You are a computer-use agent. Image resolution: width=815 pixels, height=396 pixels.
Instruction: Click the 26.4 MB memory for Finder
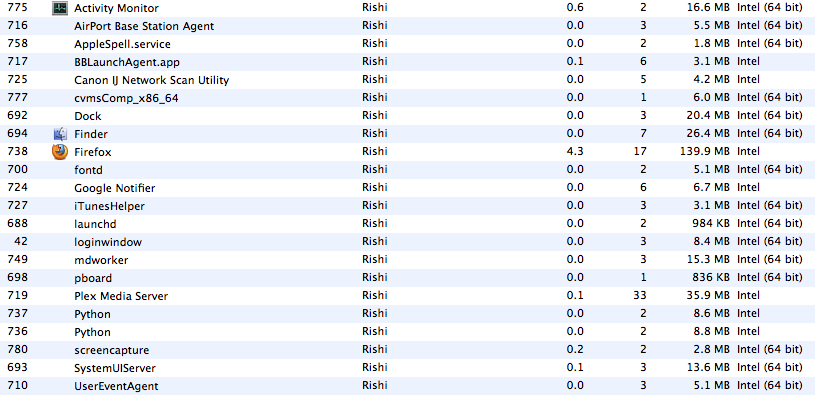click(x=708, y=134)
